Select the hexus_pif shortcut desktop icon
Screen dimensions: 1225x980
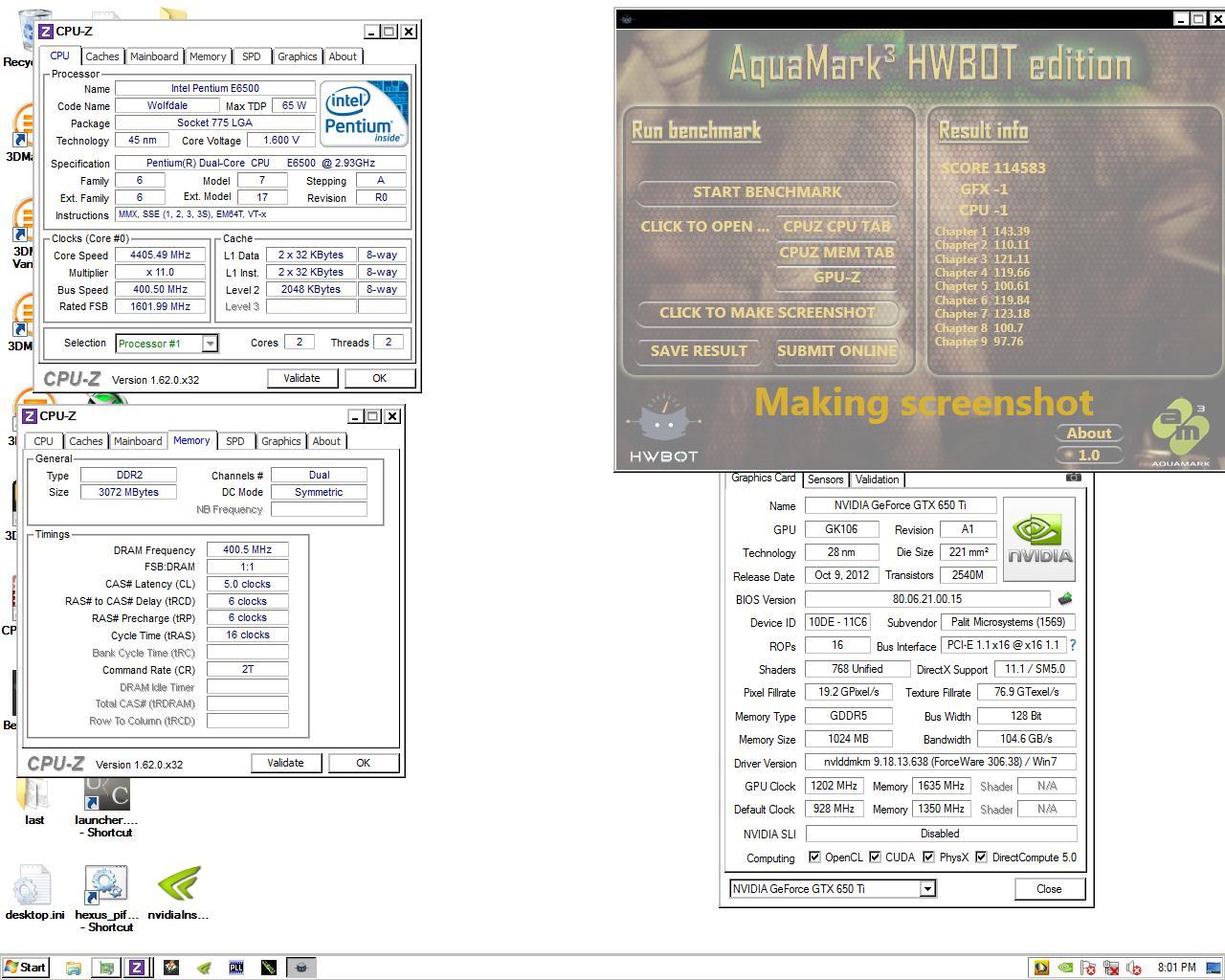(x=106, y=899)
